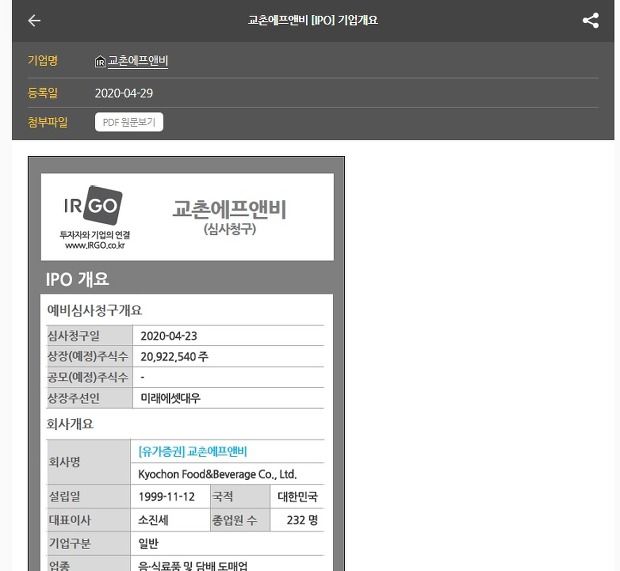The image size is (620, 571).
Task: Select the underwriter 미래에셋대우
Action: (170, 398)
